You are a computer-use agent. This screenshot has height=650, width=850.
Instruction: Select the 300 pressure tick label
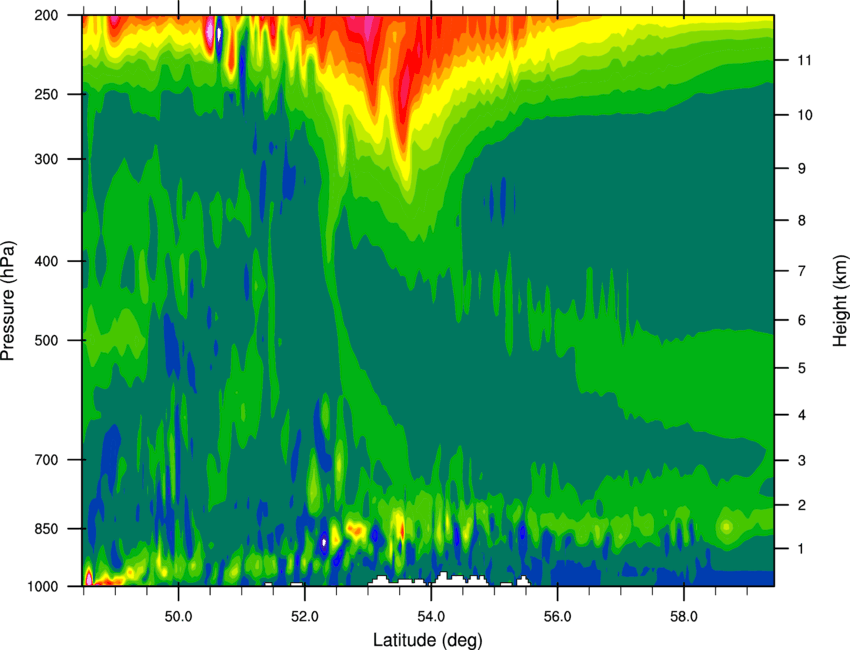[x=46, y=159]
